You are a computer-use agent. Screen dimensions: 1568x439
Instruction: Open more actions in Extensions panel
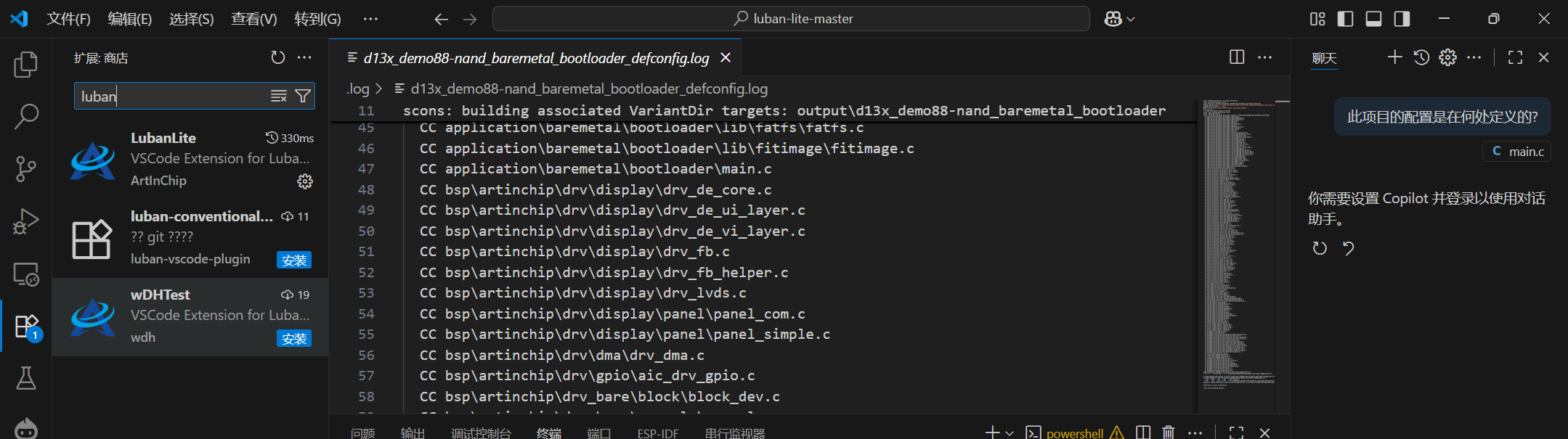click(x=304, y=57)
